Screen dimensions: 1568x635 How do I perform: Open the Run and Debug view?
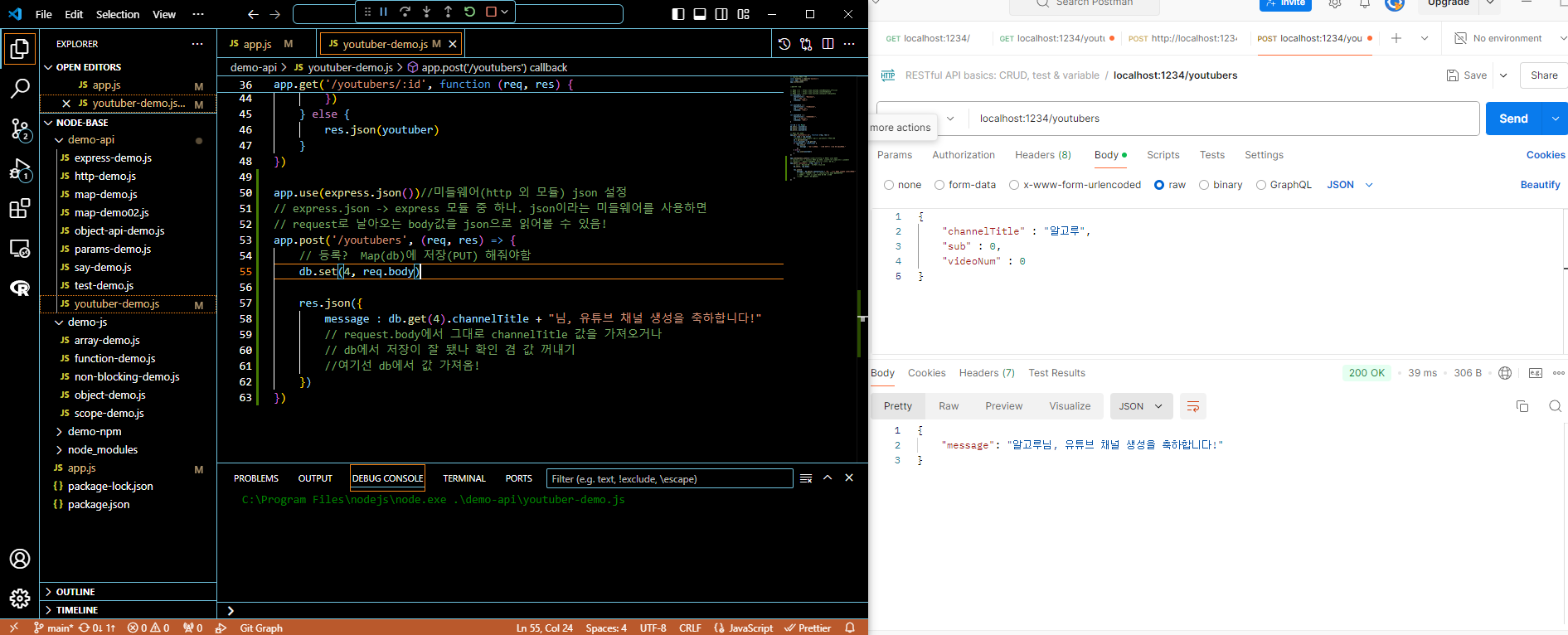(20, 169)
